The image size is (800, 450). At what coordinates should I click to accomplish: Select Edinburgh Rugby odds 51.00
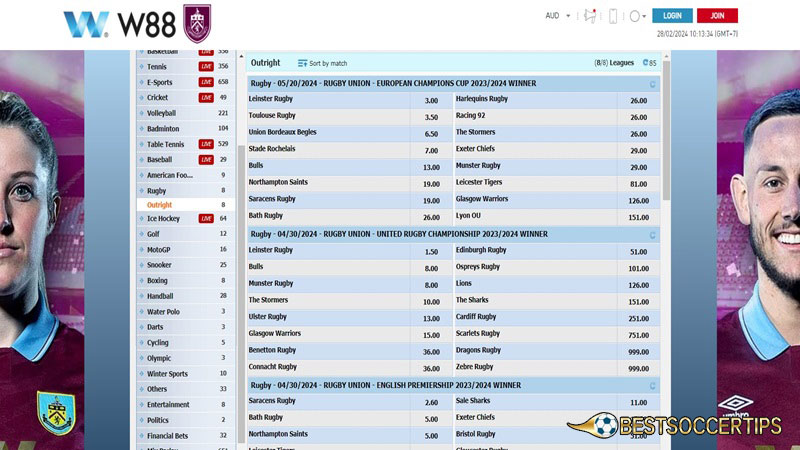[x=639, y=252]
